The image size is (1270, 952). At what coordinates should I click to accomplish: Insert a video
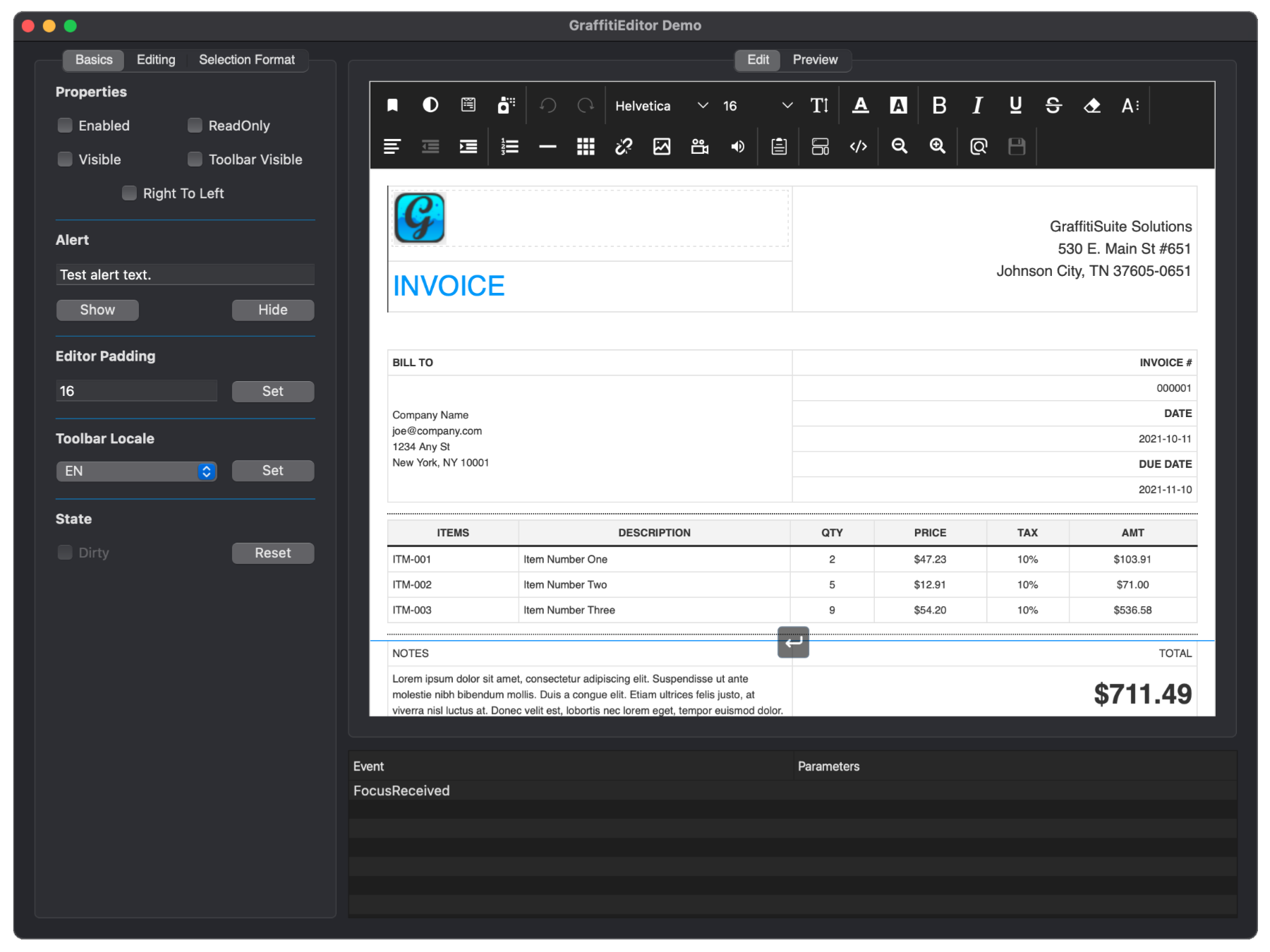700,146
